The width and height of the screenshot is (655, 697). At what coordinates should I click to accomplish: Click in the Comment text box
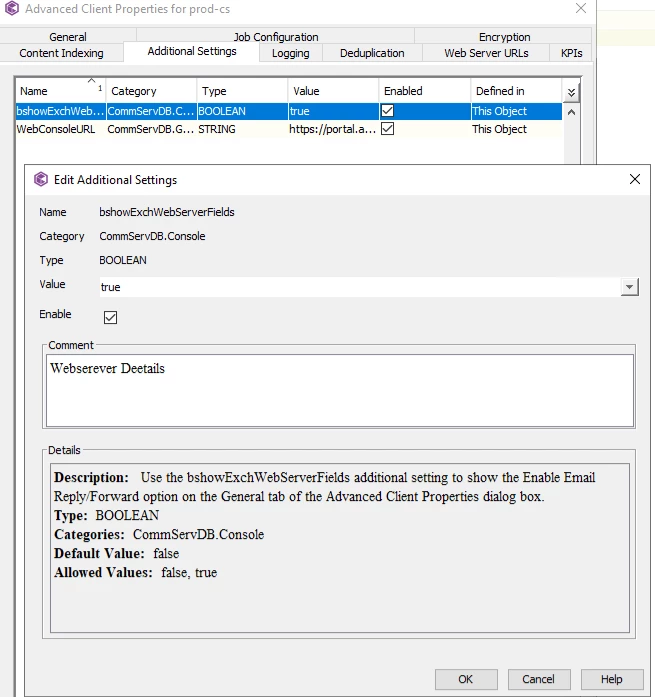340,390
